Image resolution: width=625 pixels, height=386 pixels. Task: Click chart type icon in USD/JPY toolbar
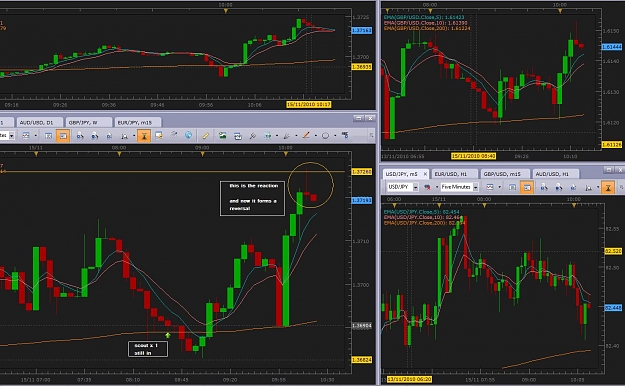coord(490,187)
